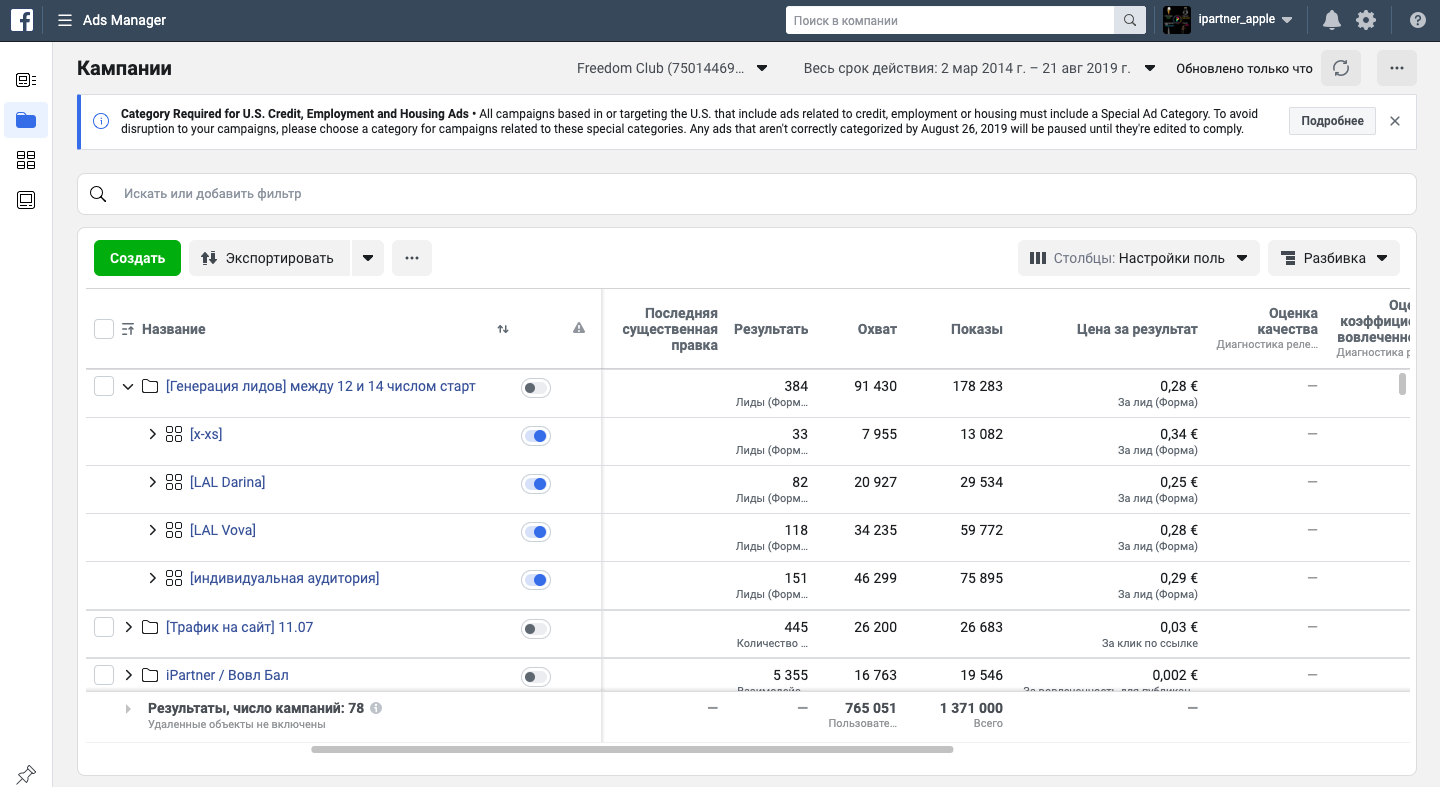Screen dimensions: 1440x787
Task: Click the search magnifier button in top bar
Action: [1129, 20]
